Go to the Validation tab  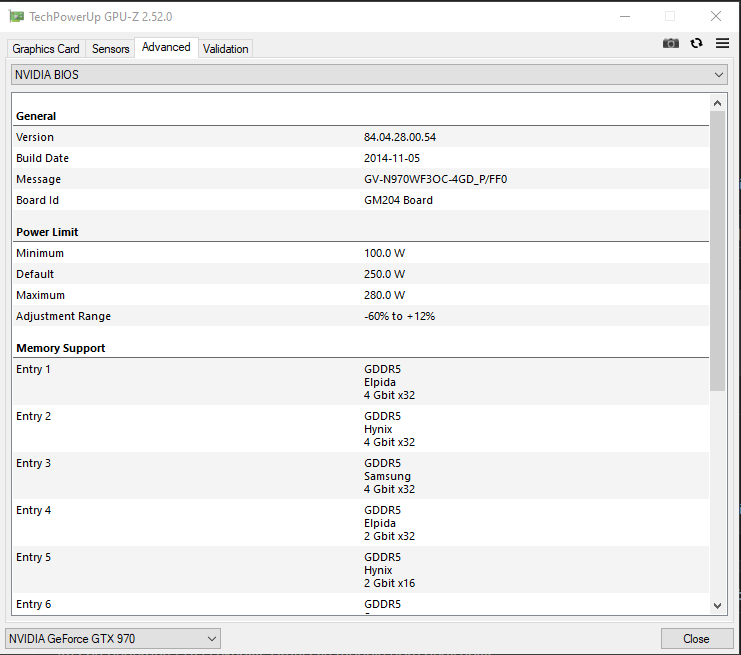pyautogui.click(x=225, y=49)
